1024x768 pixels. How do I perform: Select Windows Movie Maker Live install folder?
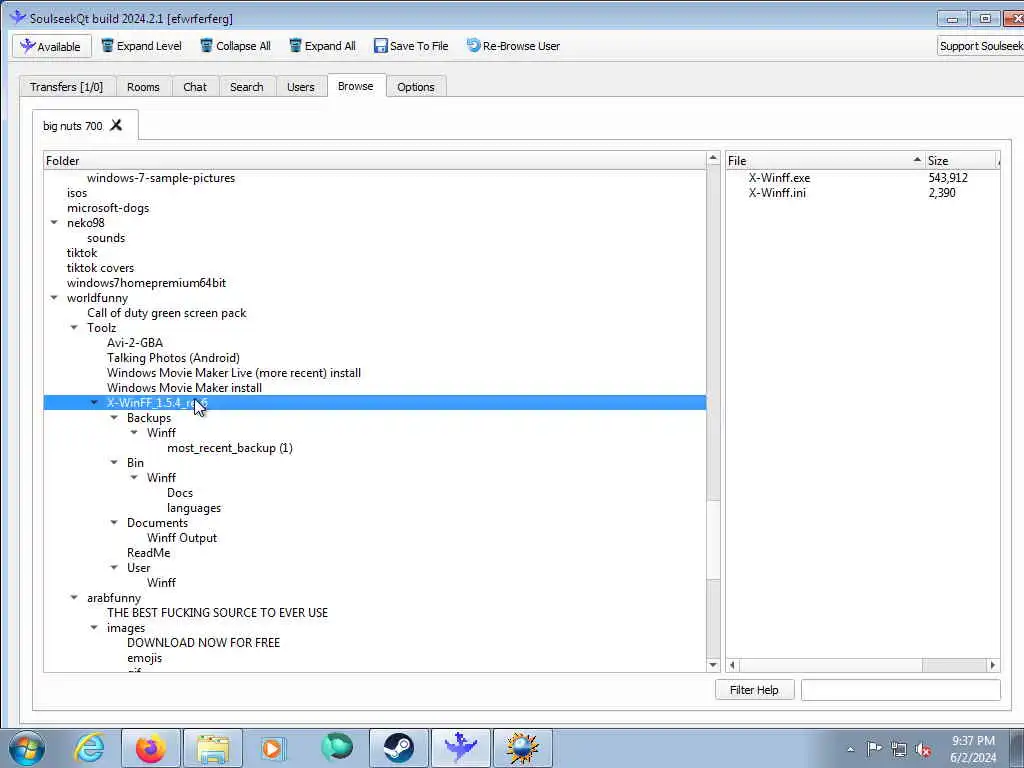(234, 373)
